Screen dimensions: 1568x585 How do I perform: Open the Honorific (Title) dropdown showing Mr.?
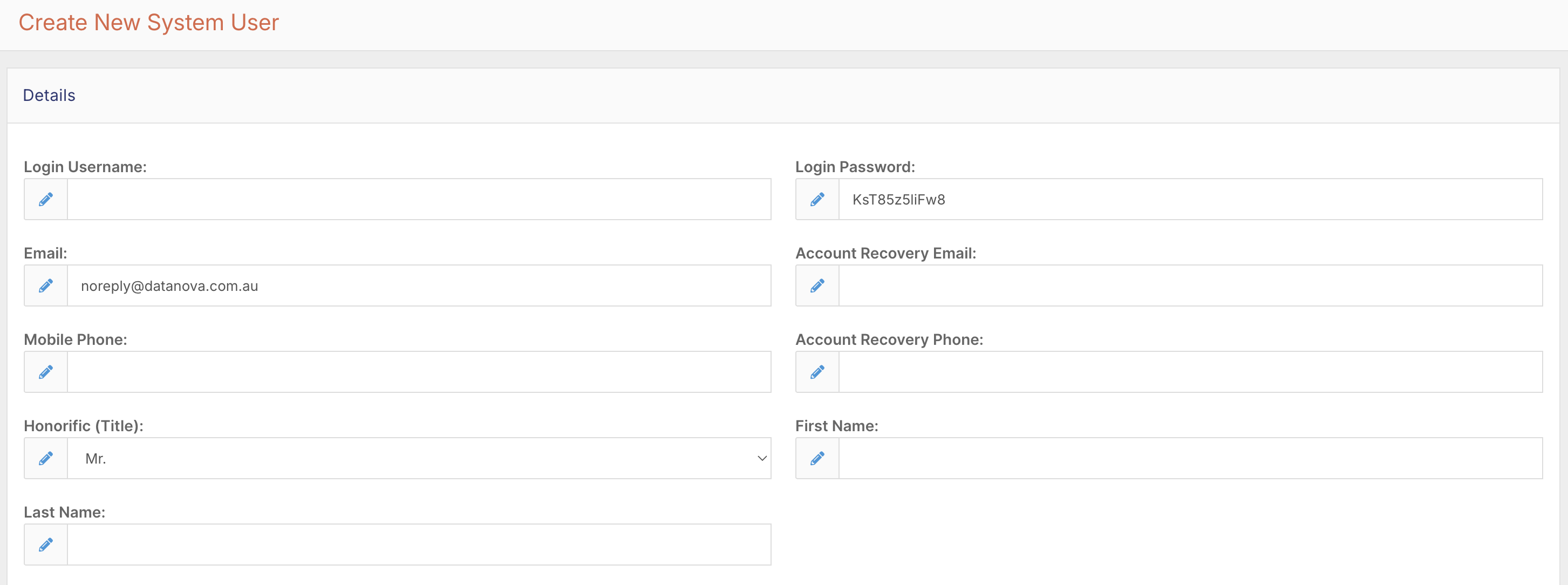tap(419, 458)
